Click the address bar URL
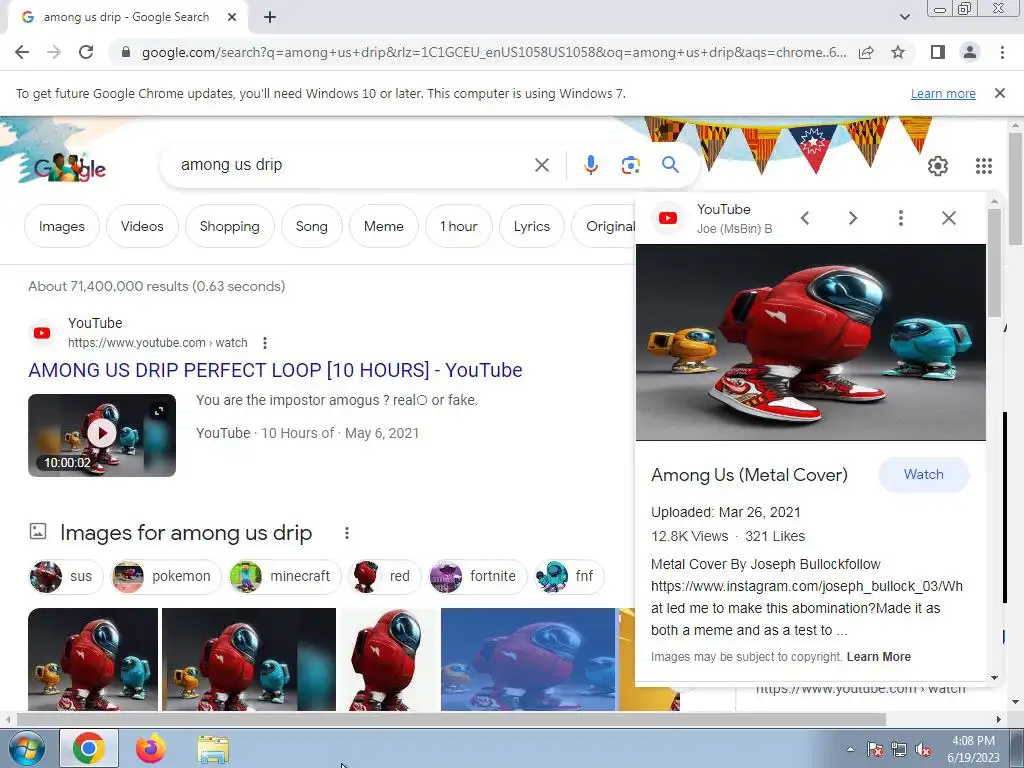1024x768 pixels. coord(494,52)
